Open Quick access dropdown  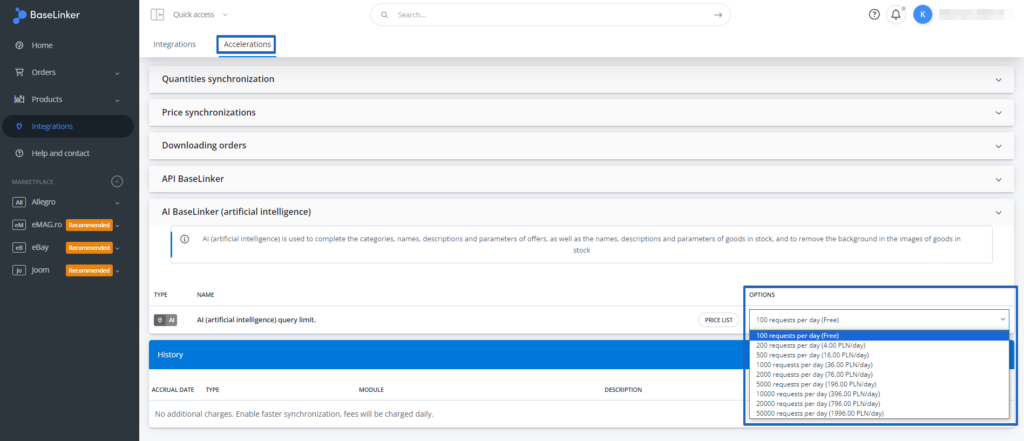coord(200,14)
